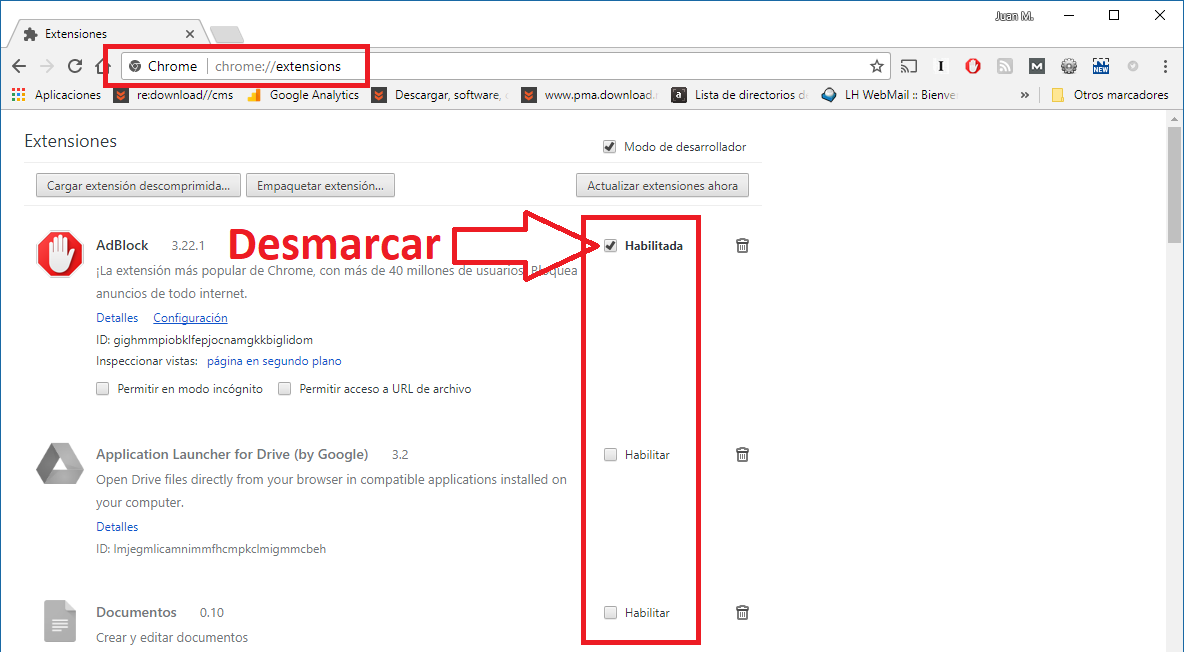Open the Instapaper 'I' extension icon
This screenshot has width=1184, height=652.
941,66
